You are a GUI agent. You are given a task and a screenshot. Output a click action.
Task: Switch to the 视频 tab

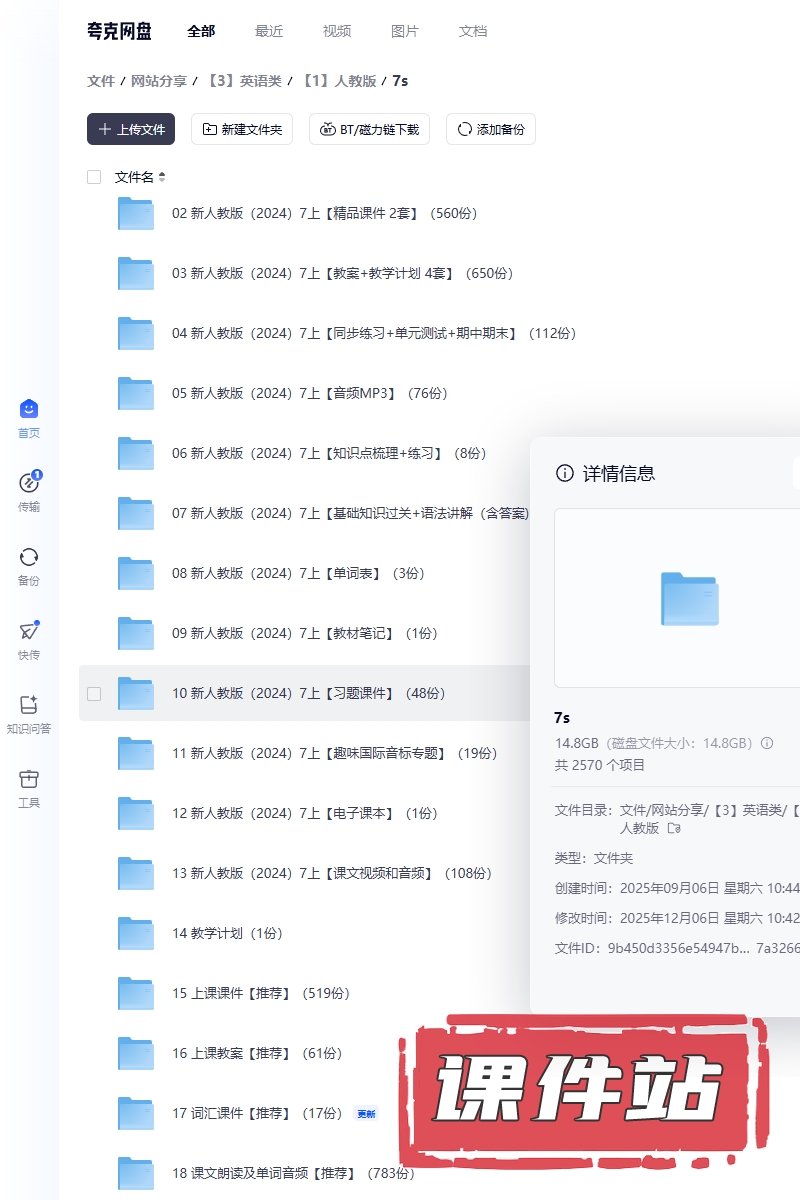click(337, 31)
